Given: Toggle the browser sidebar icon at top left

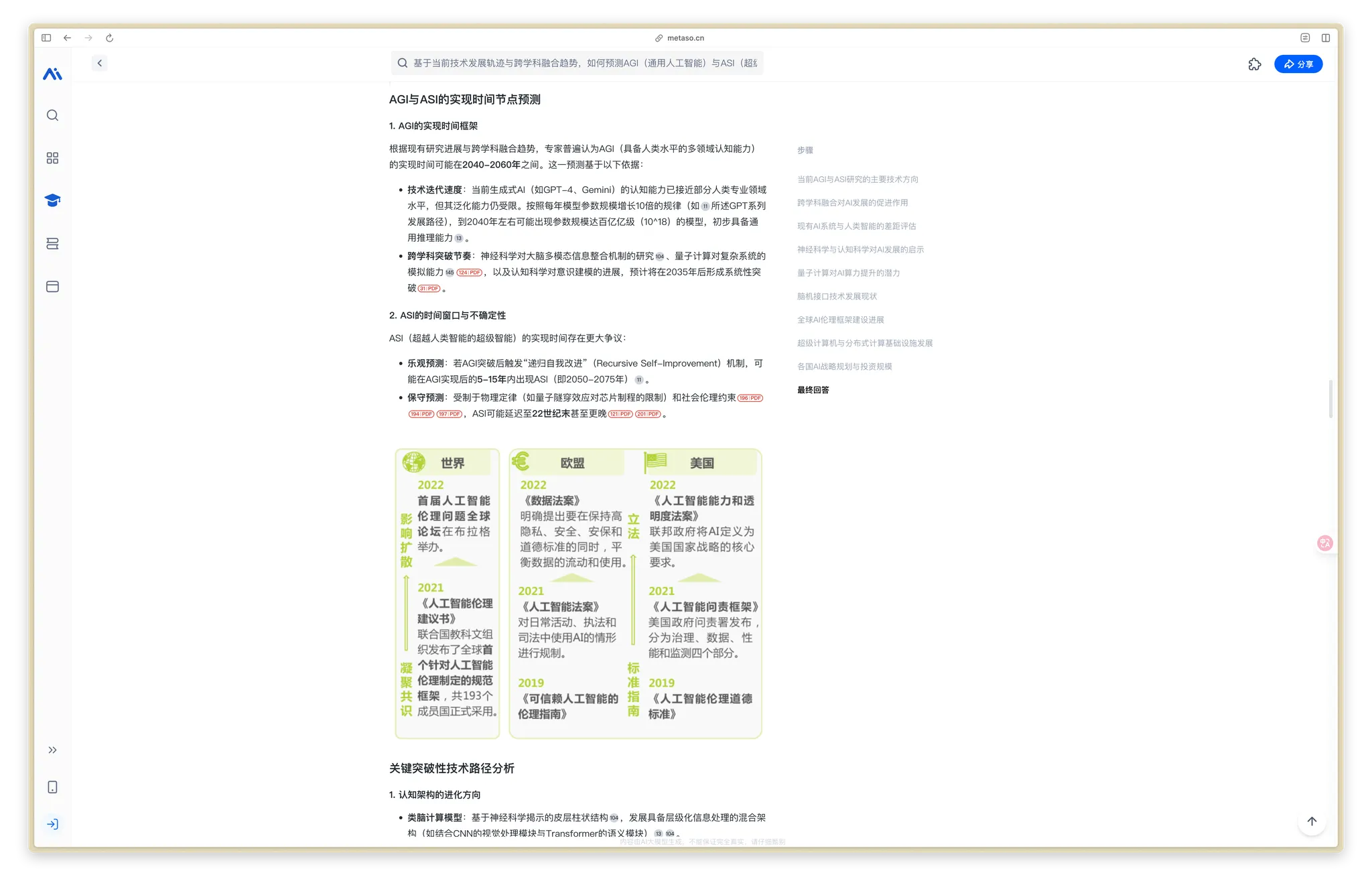Looking at the screenshot, I should [46, 38].
